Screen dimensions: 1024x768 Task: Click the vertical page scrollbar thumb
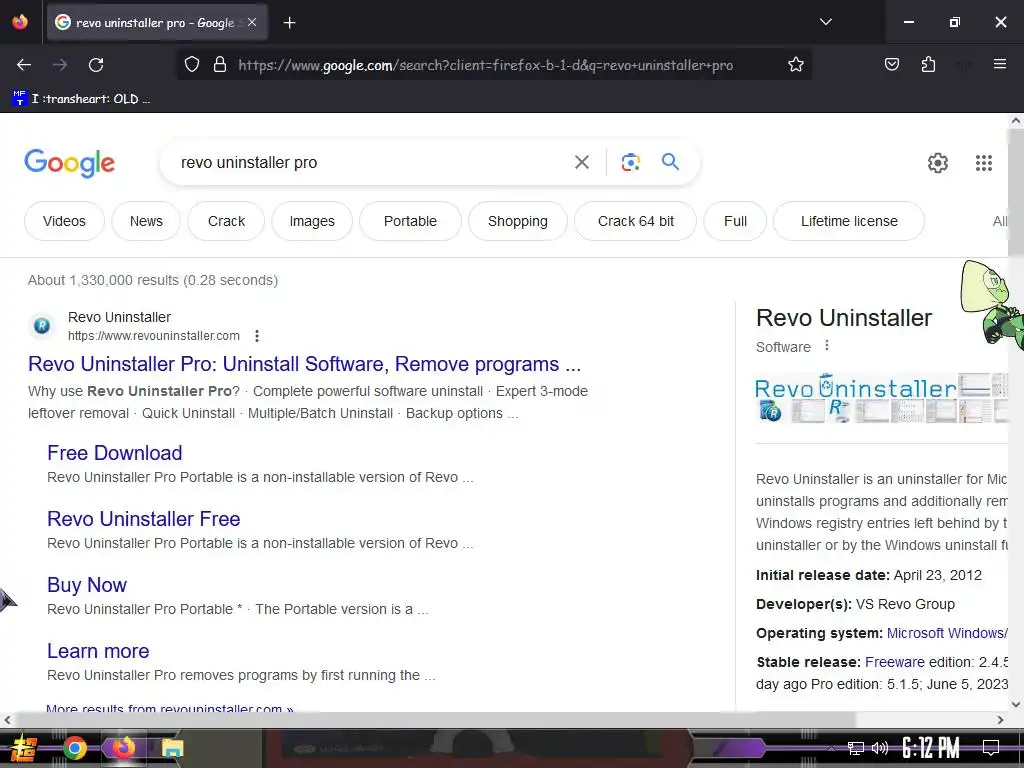point(1016,193)
